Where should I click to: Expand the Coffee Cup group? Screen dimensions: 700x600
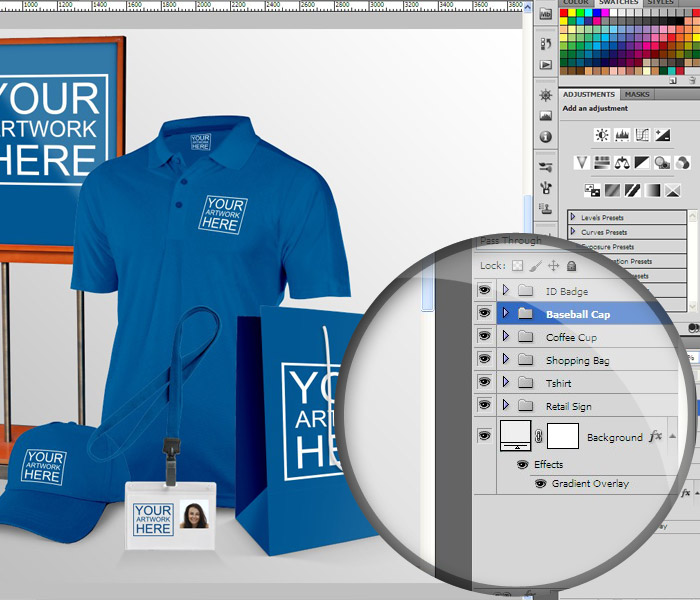(506, 336)
